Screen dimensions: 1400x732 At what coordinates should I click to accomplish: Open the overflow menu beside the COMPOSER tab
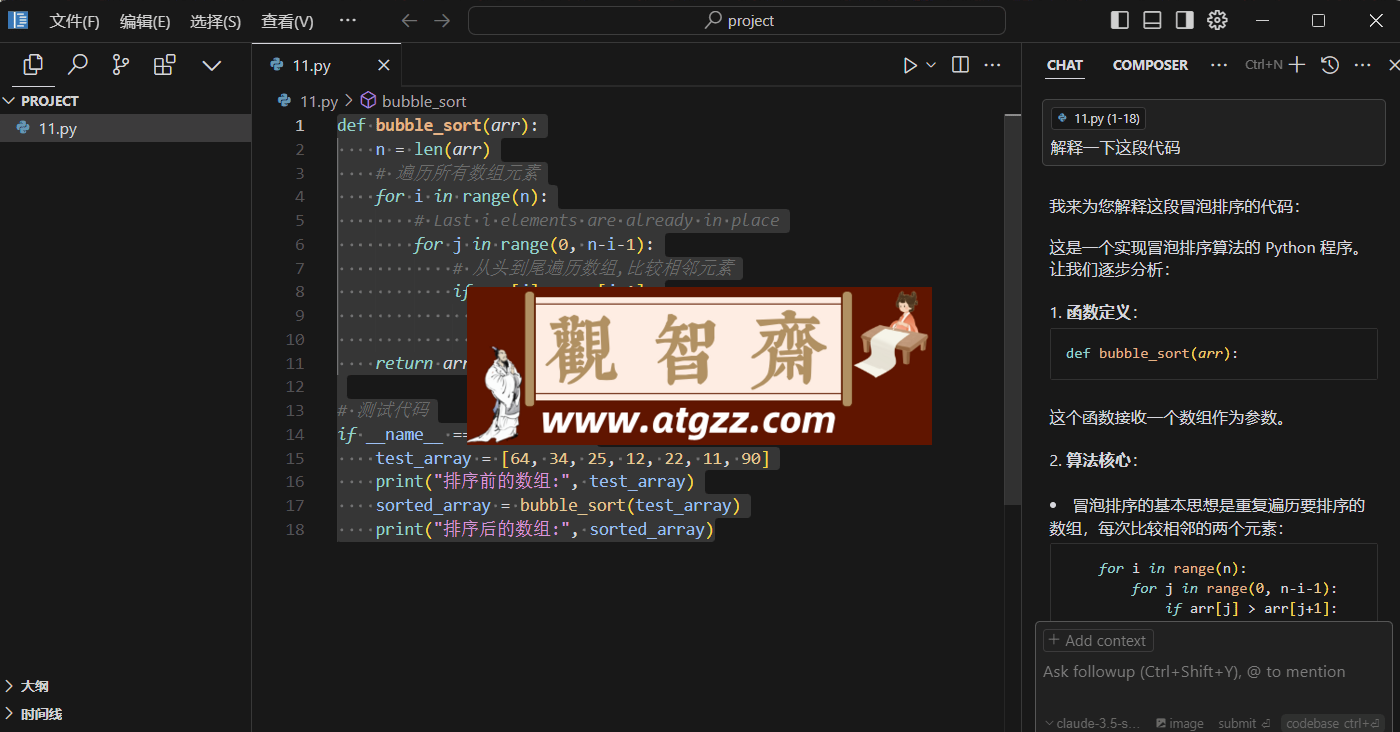coord(1219,65)
